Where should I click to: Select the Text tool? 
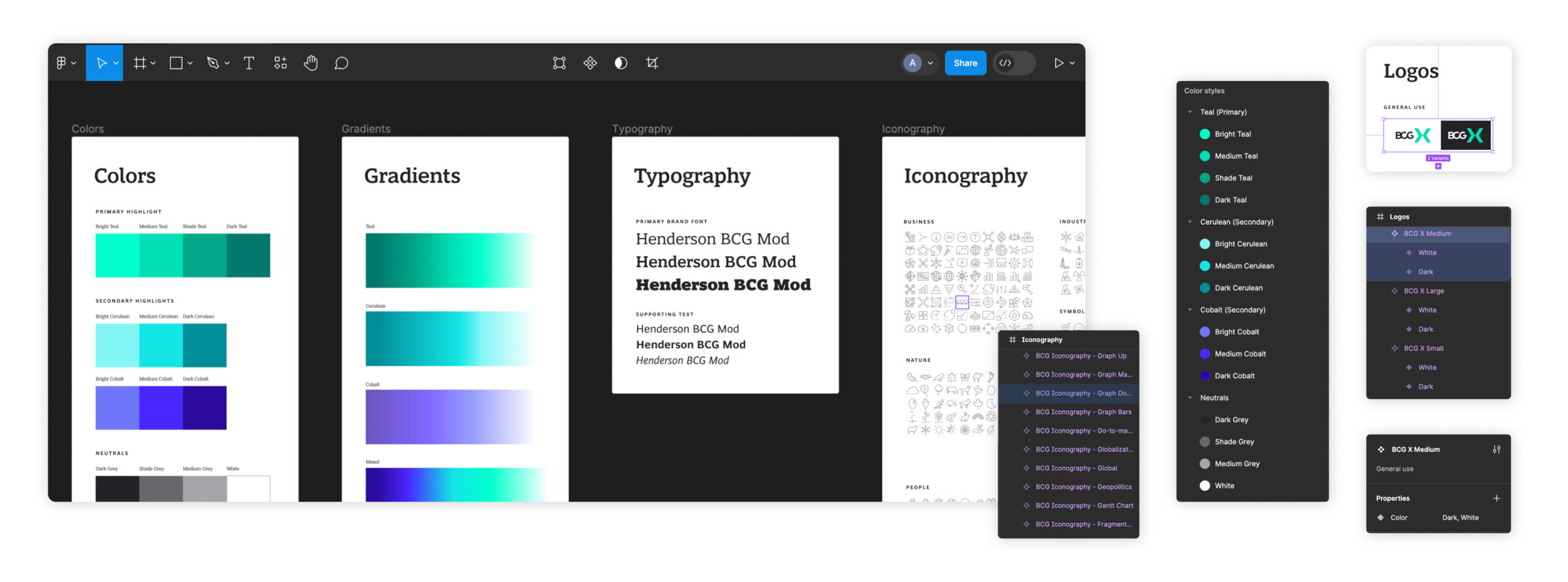tap(249, 63)
